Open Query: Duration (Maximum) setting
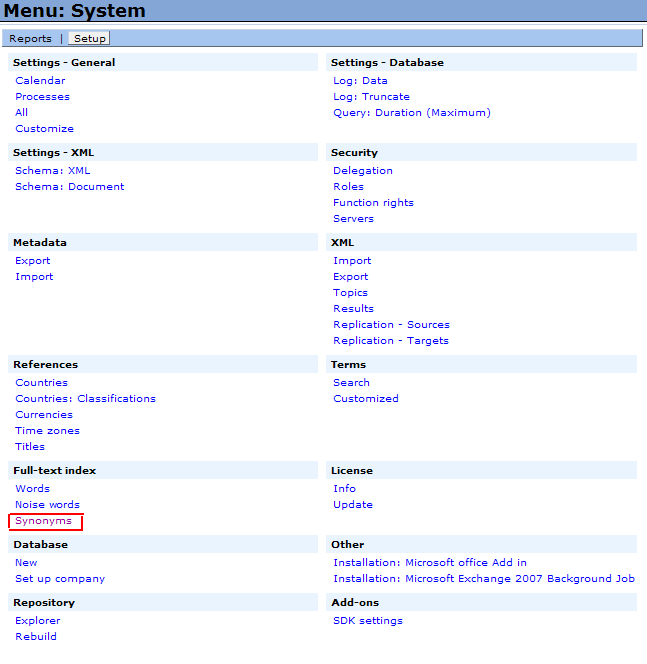The image size is (647, 664). click(x=411, y=113)
